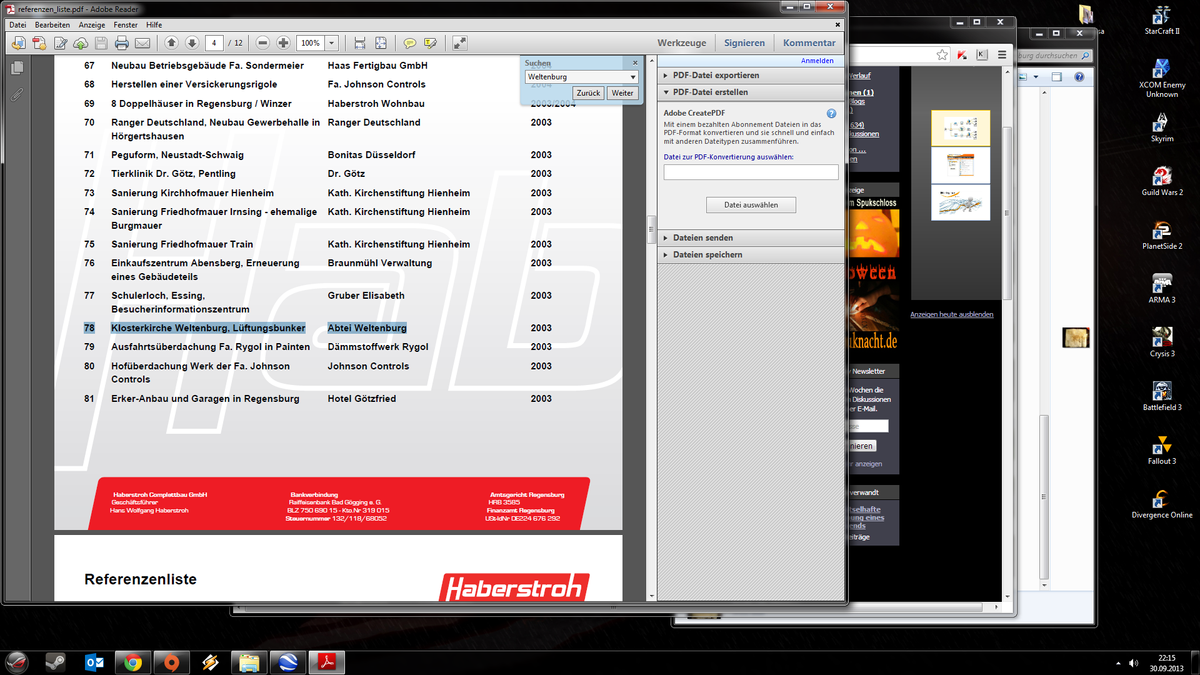Go to previous page with up arrow
The image size is (1200, 675).
coord(170,43)
